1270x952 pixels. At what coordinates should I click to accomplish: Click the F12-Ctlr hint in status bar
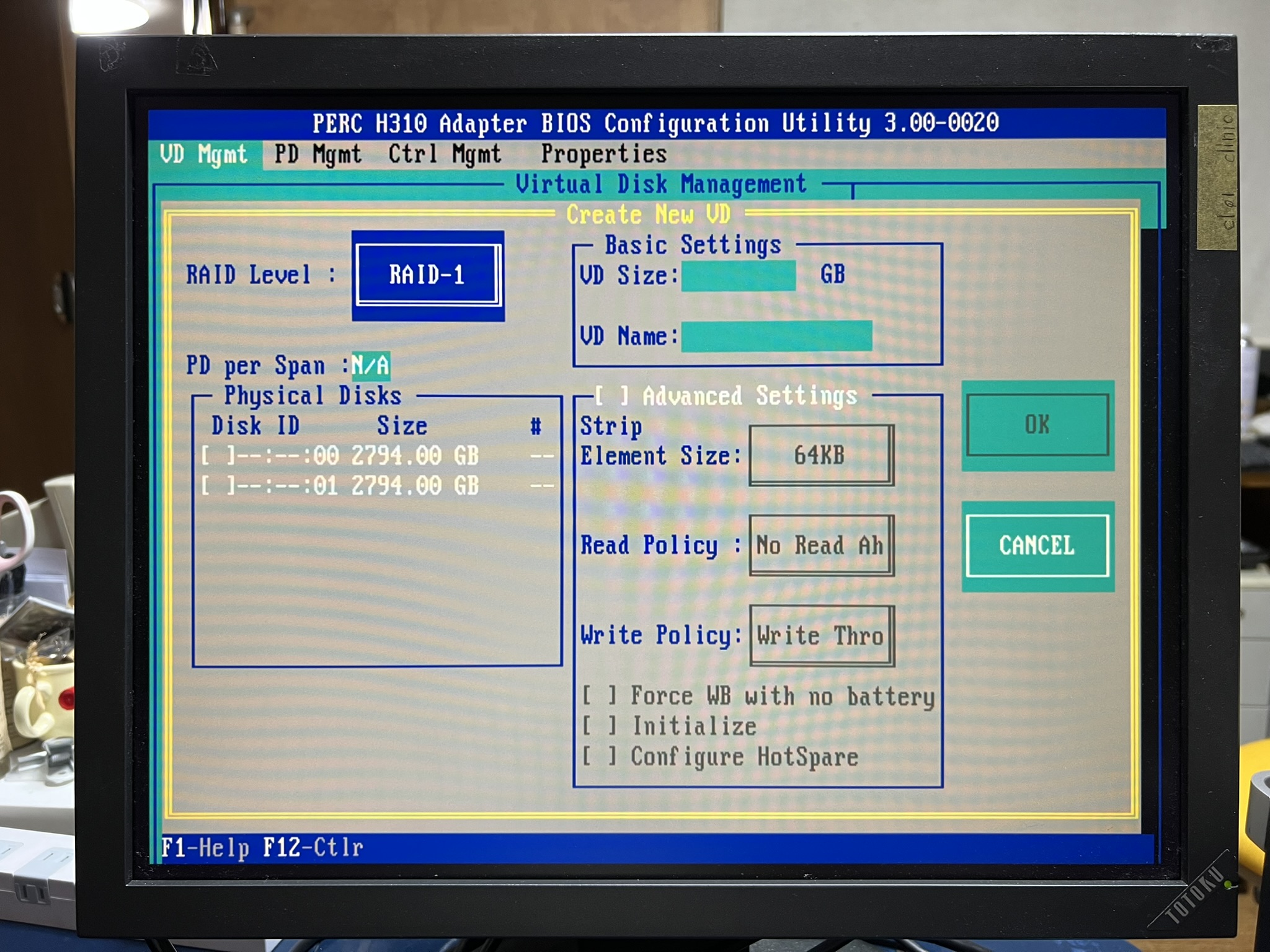(x=313, y=847)
